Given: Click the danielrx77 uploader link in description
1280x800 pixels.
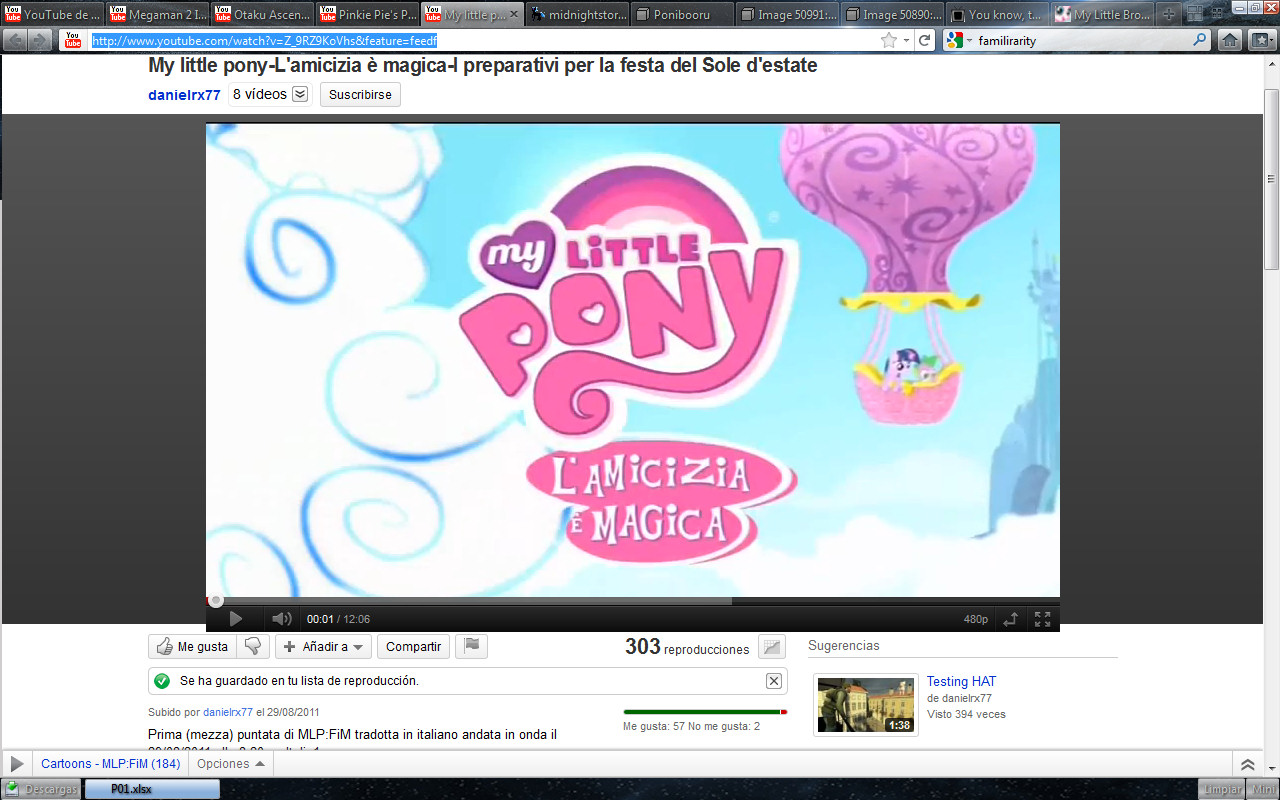Looking at the screenshot, I should (x=228, y=713).
